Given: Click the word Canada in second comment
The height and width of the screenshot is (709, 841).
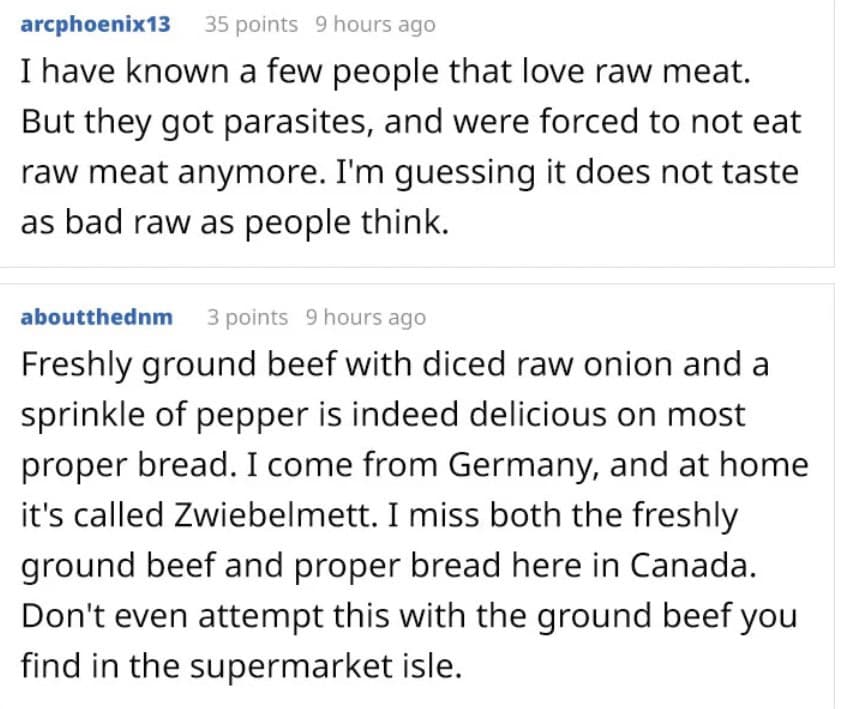Looking at the screenshot, I should point(692,565).
